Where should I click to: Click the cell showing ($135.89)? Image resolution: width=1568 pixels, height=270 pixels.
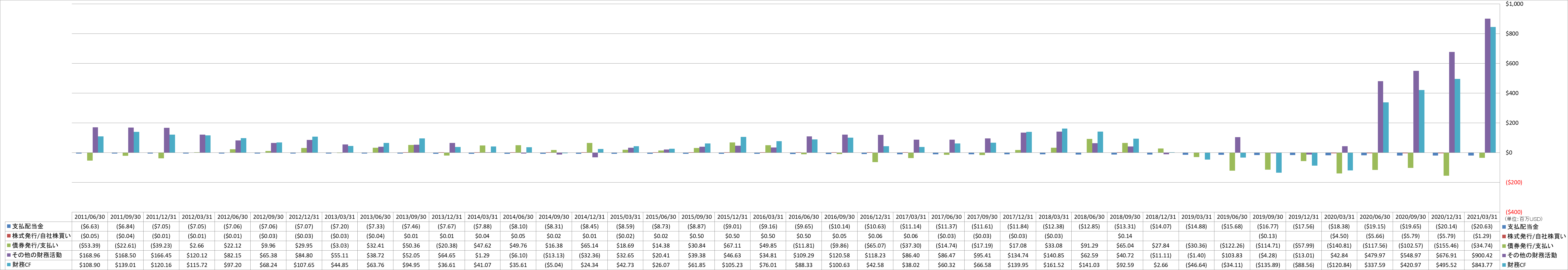pos(1267,265)
